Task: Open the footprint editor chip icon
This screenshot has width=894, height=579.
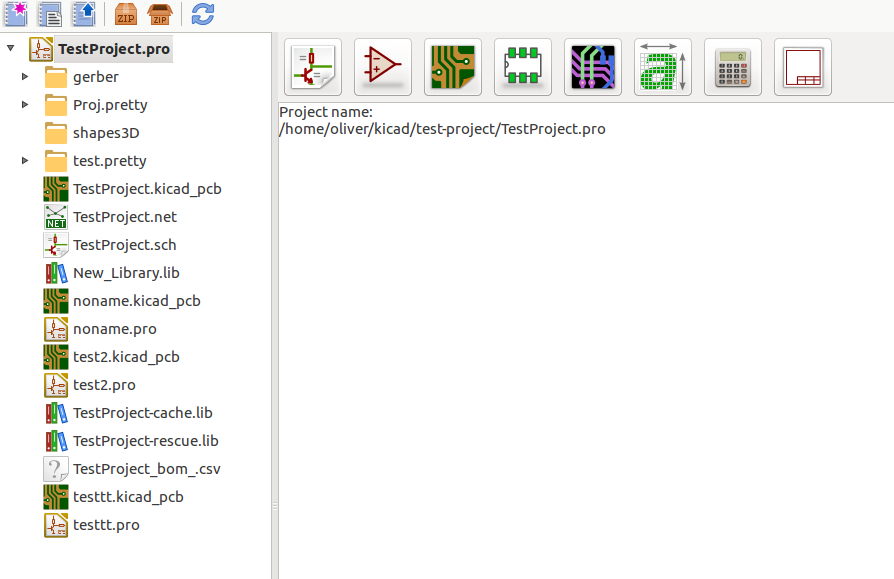Action: pyautogui.click(x=523, y=67)
